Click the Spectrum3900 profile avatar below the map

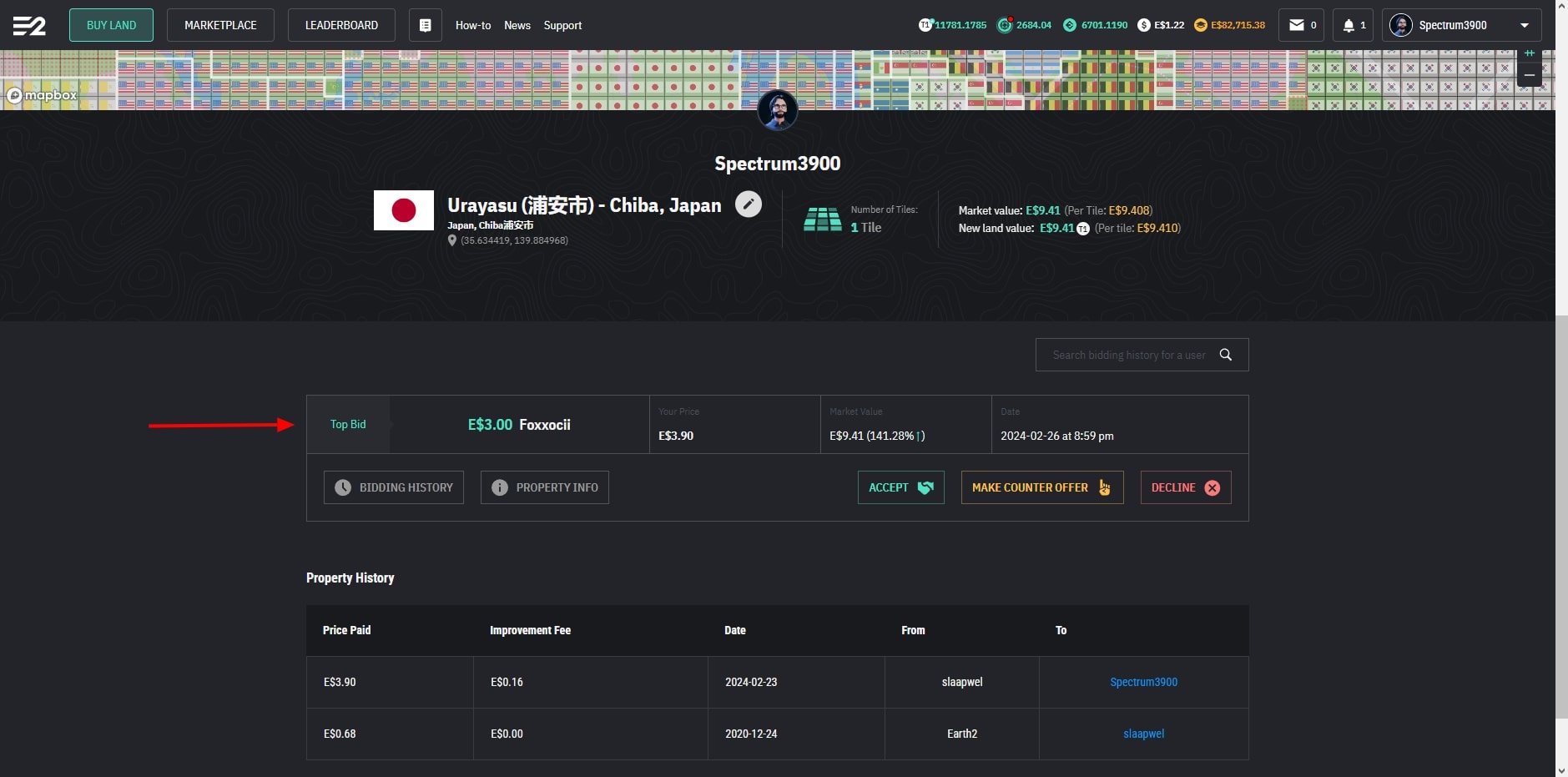[x=777, y=110]
